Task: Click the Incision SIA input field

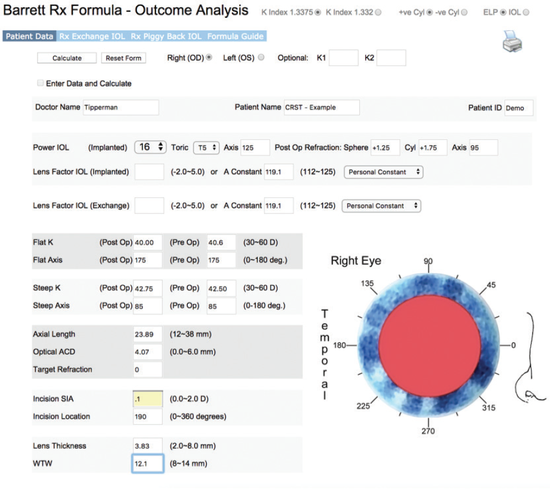Action: coord(148,399)
